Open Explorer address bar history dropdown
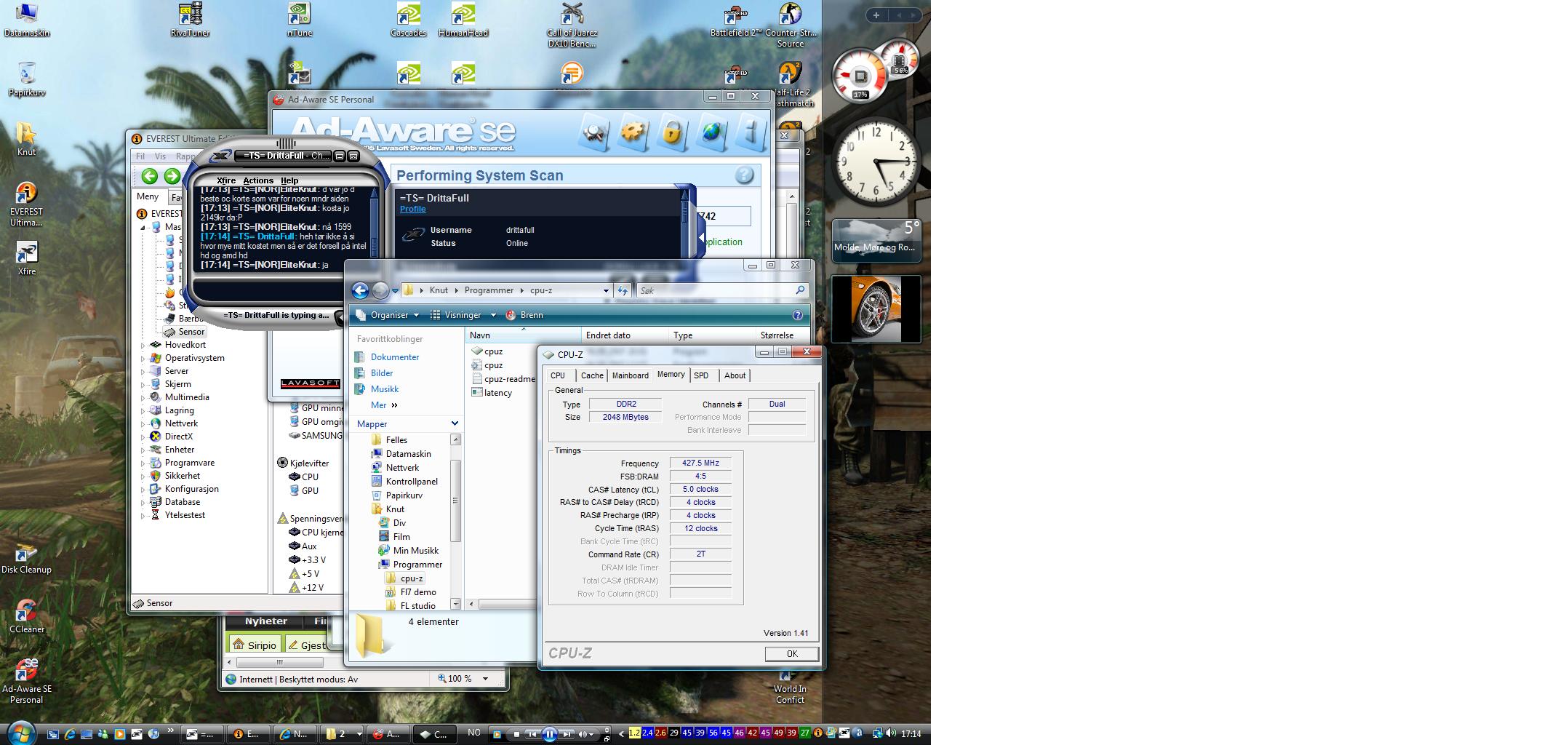Image resolution: width=1568 pixels, height=745 pixels. (606, 290)
